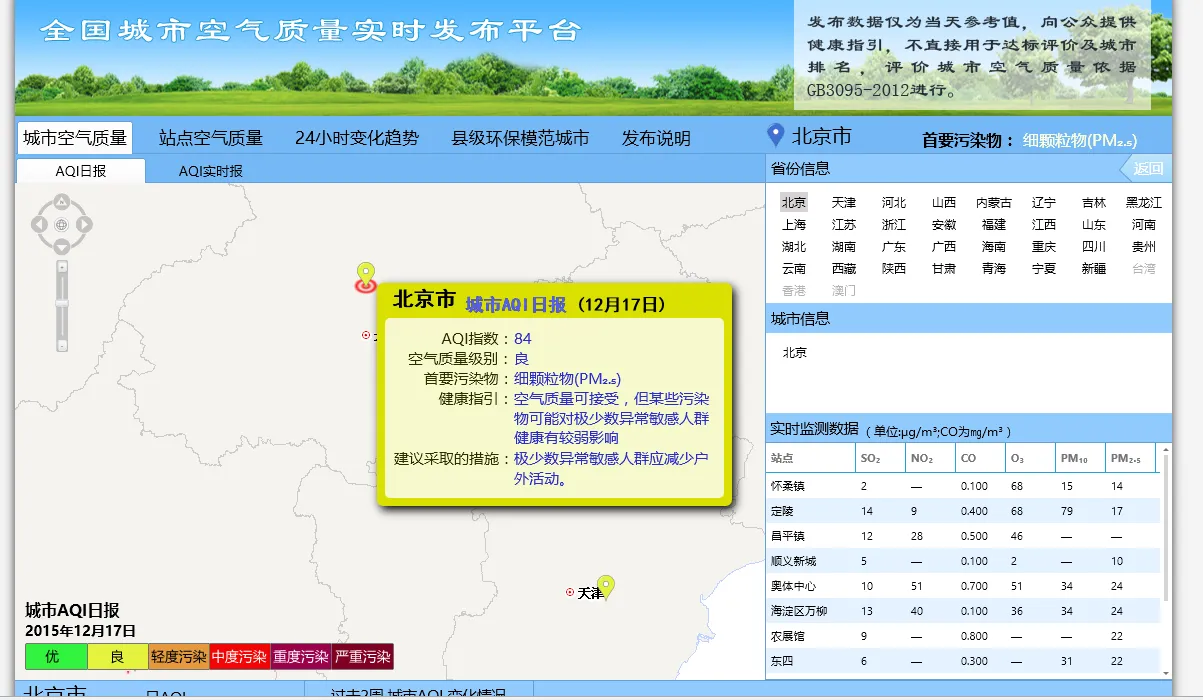
Task: Click the globe icon to reset map view
Action: 61,225
